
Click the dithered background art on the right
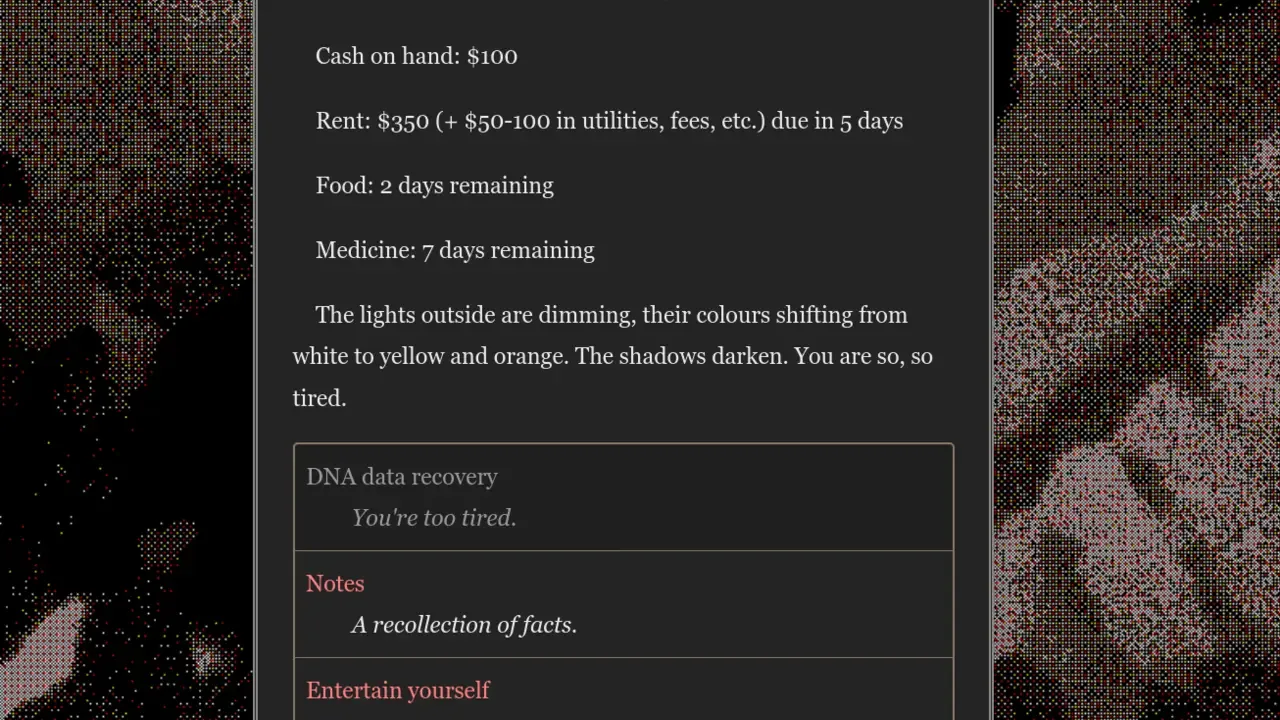pos(1137,360)
